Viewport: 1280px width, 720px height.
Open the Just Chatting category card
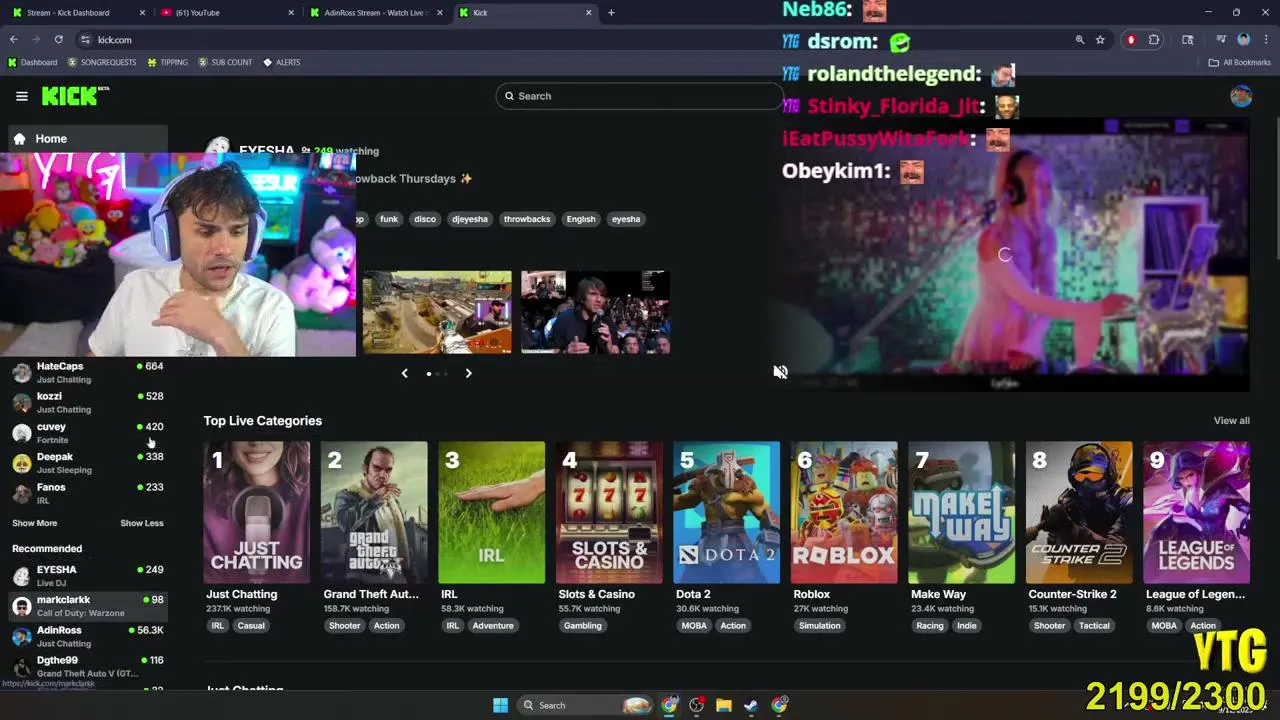(257, 512)
